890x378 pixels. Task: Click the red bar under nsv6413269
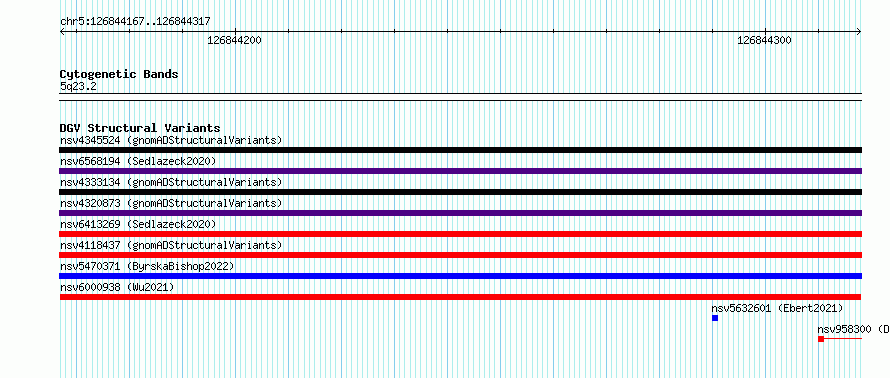tap(460, 234)
